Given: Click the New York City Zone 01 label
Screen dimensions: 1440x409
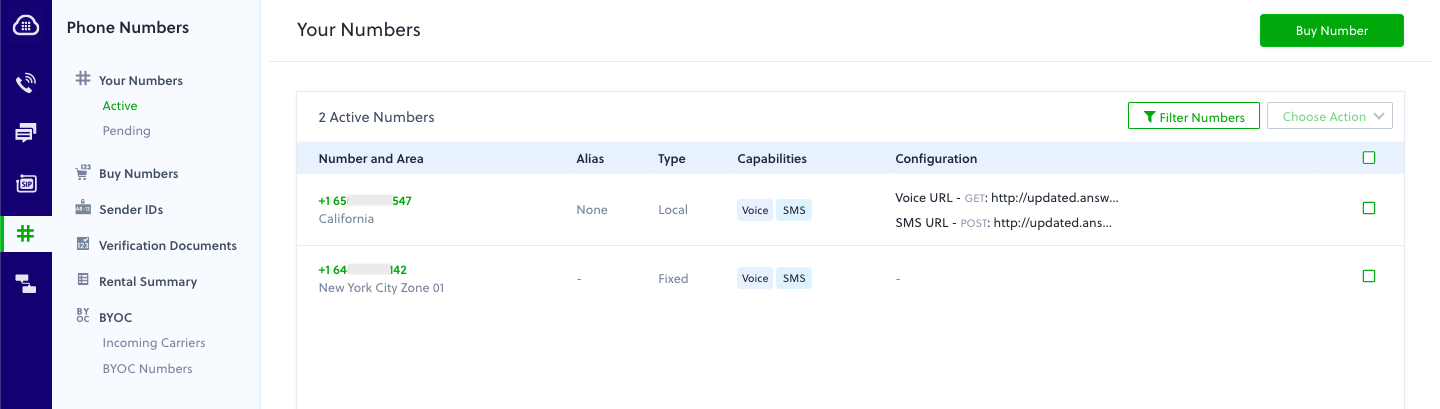Looking at the screenshot, I should (381, 288).
